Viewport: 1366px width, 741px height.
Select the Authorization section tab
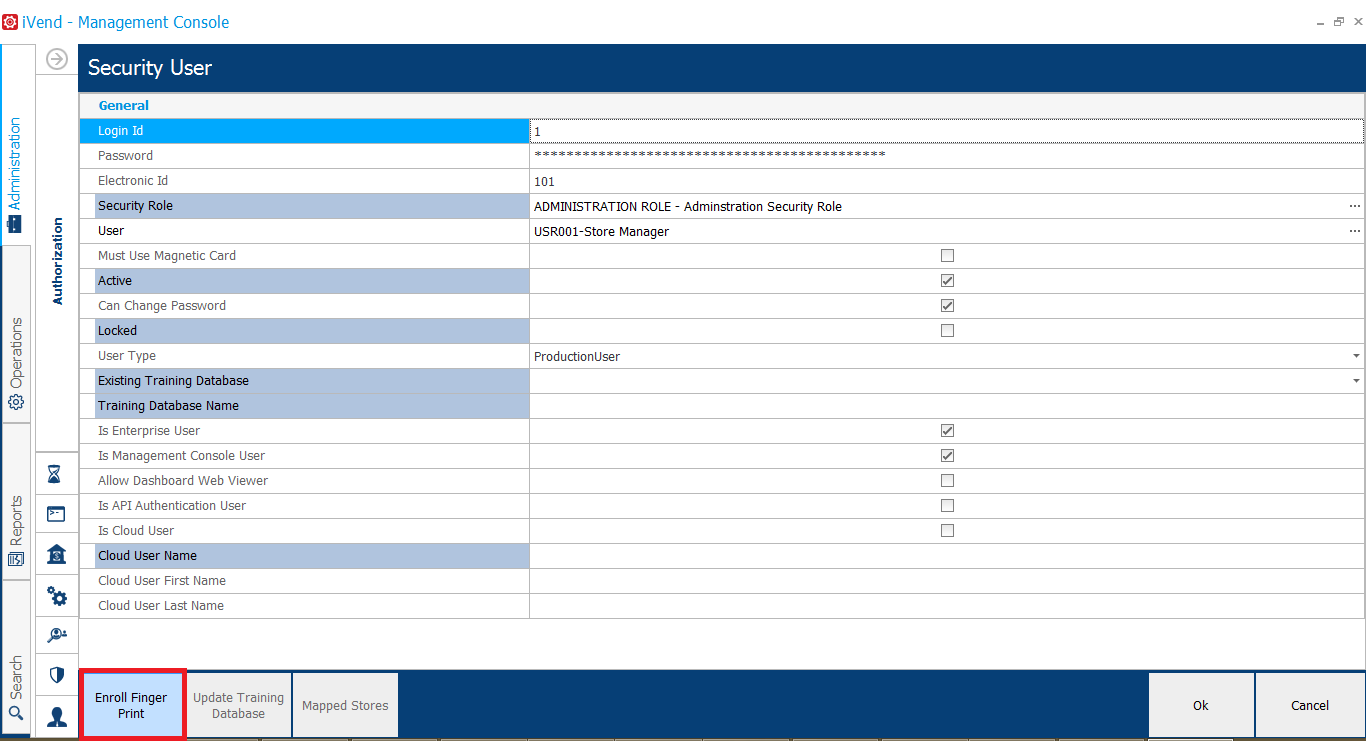pyautogui.click(x=57, y=261)
